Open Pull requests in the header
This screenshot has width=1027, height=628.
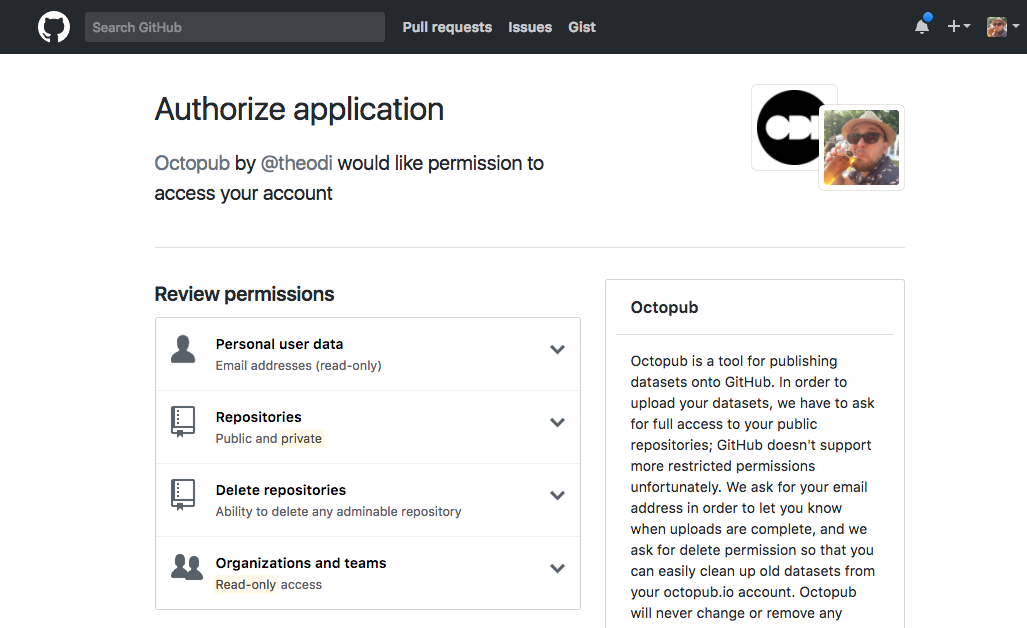click(447, 27)
